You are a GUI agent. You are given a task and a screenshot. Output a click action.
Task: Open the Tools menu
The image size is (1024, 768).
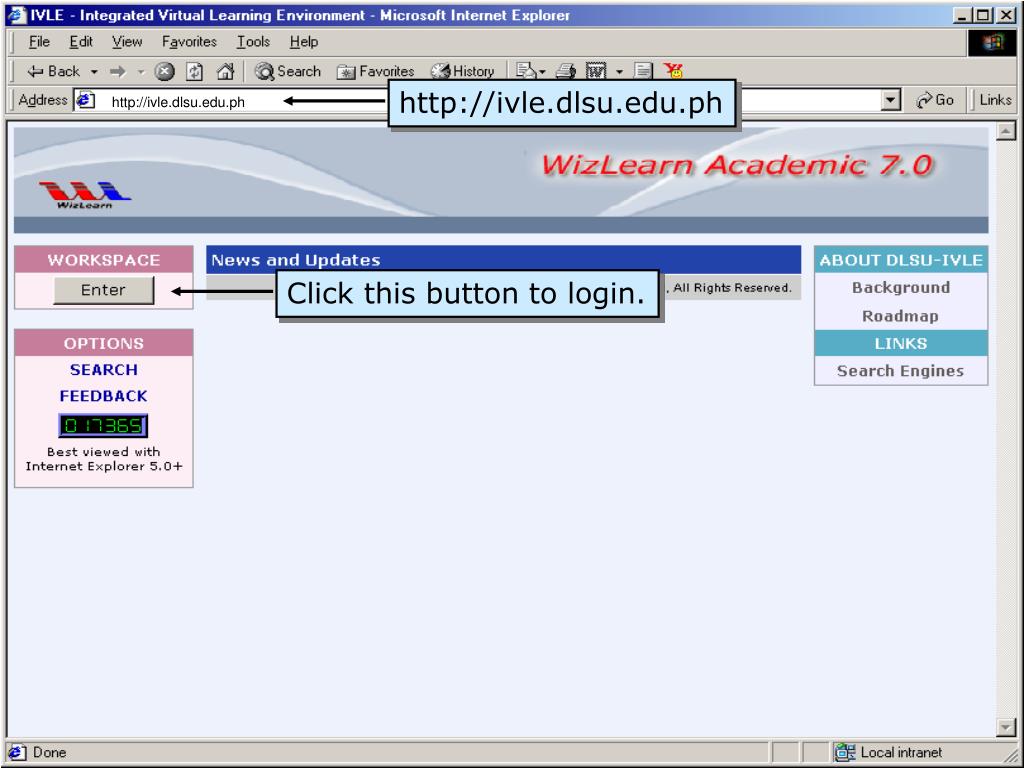(x=253, y=42)
